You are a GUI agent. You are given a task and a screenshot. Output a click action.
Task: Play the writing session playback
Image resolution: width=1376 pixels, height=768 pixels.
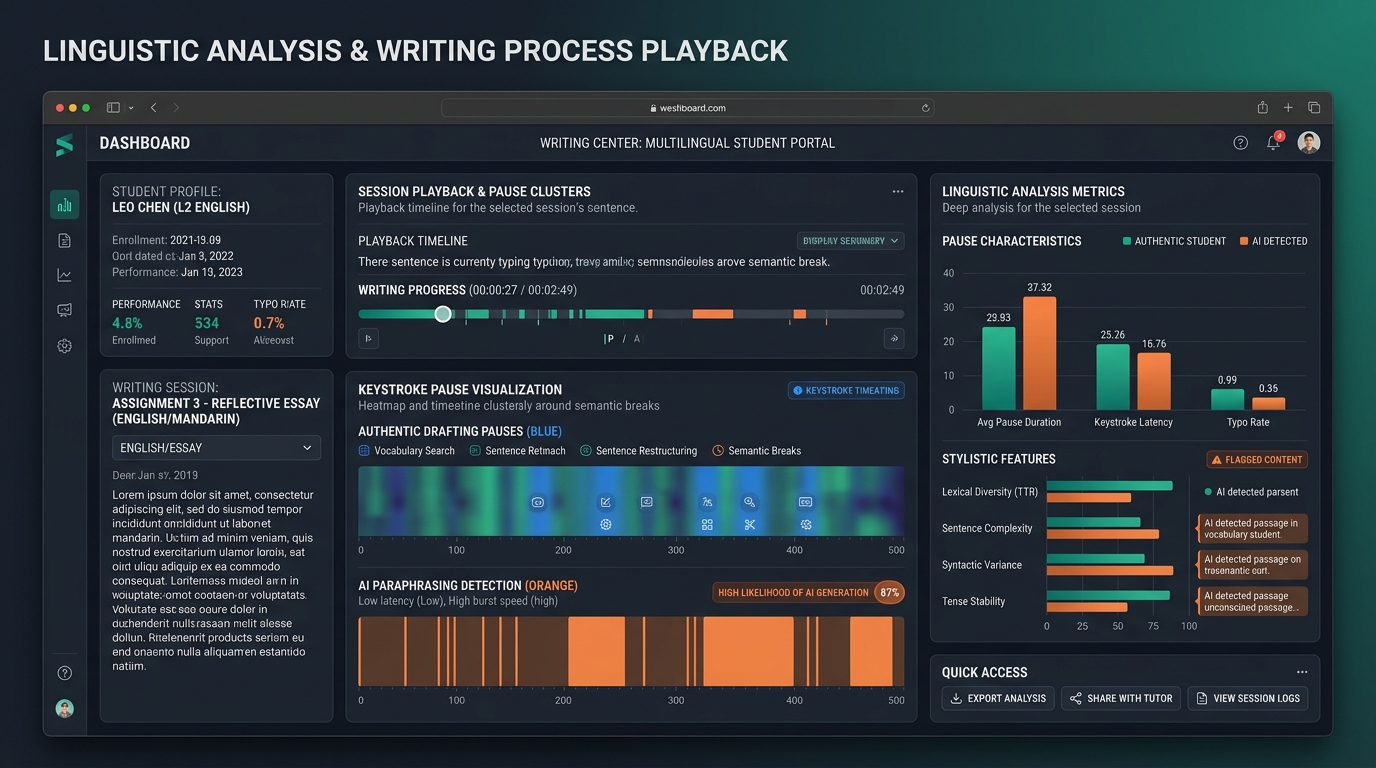pyautogui.click(x=368, y=339)
